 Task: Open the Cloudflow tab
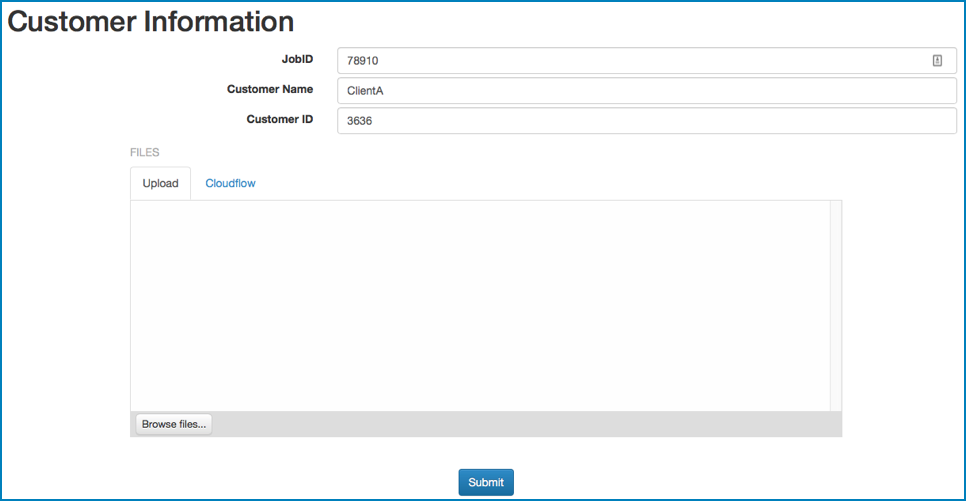coord(230,183)
